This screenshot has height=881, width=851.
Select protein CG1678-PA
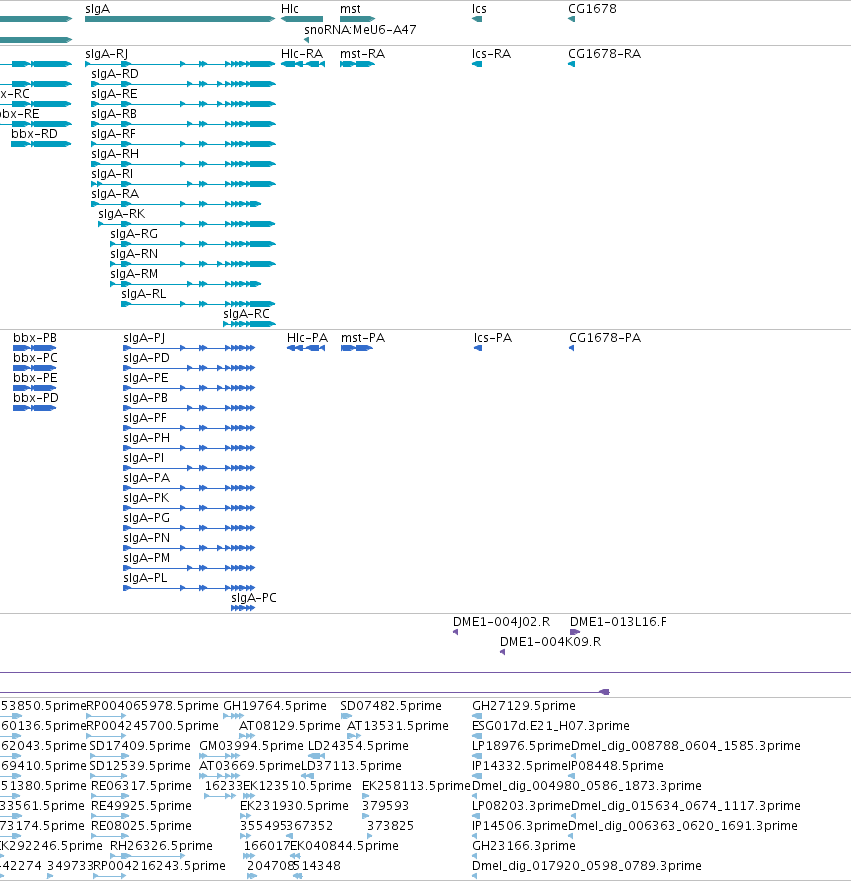click(x=571, y=348)
